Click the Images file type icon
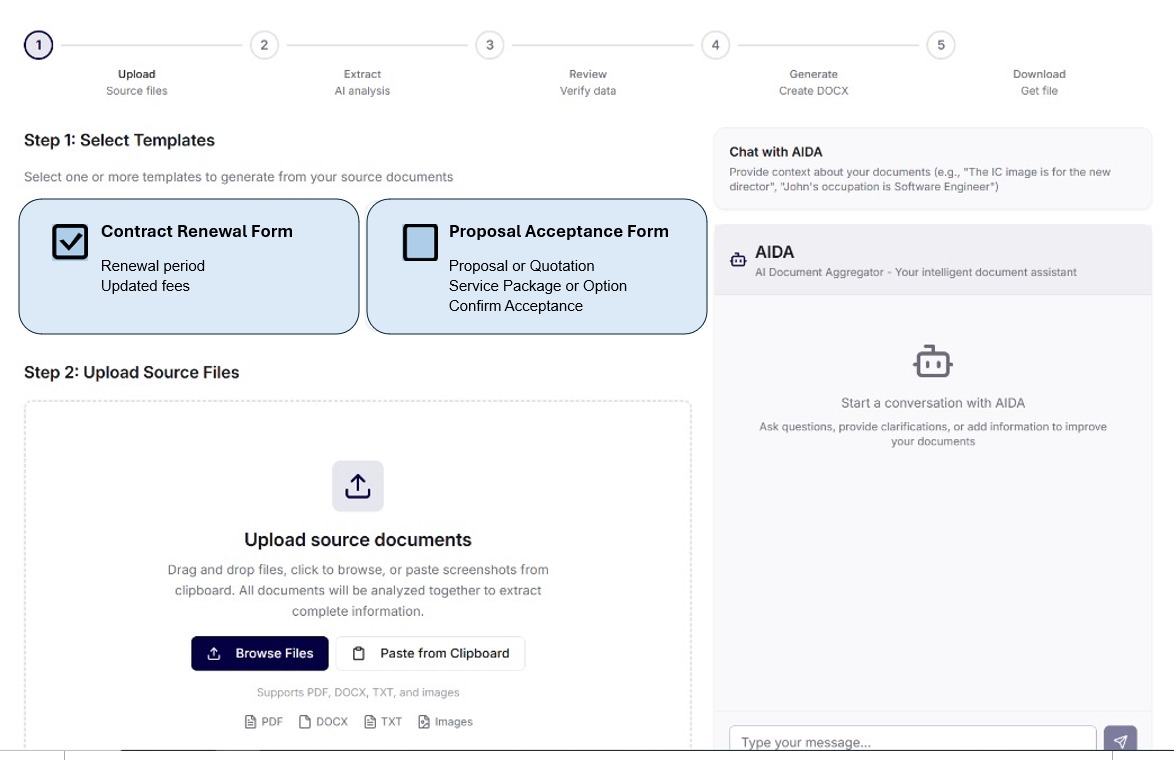This screenshot has height=760, width=1174. [424, 722]
